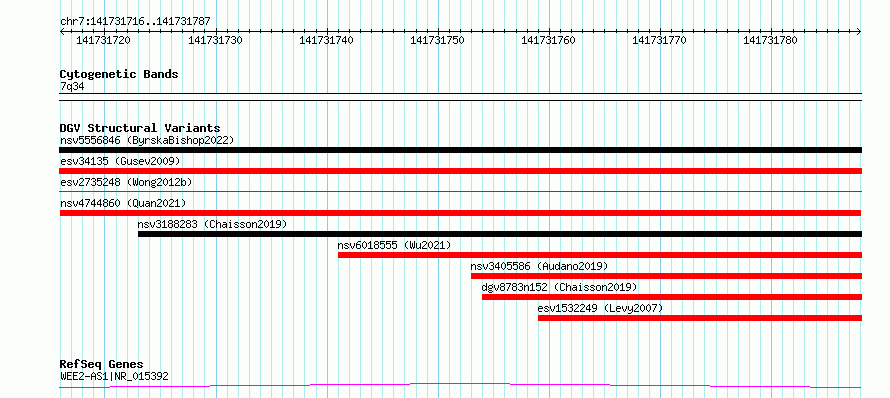Click the red nsv6018555 variant bar

600,255
